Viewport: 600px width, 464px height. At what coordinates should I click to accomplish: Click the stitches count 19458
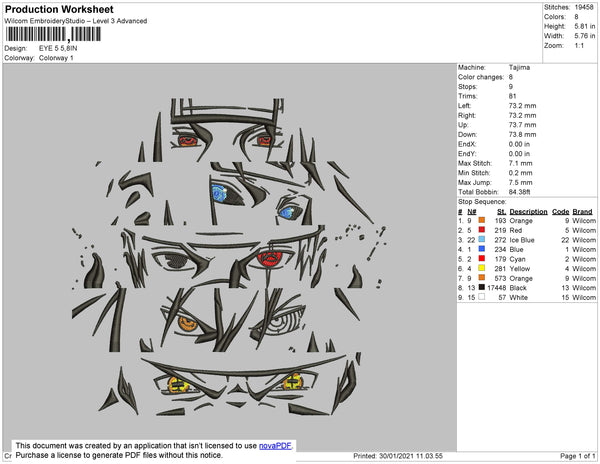[584, 7]
